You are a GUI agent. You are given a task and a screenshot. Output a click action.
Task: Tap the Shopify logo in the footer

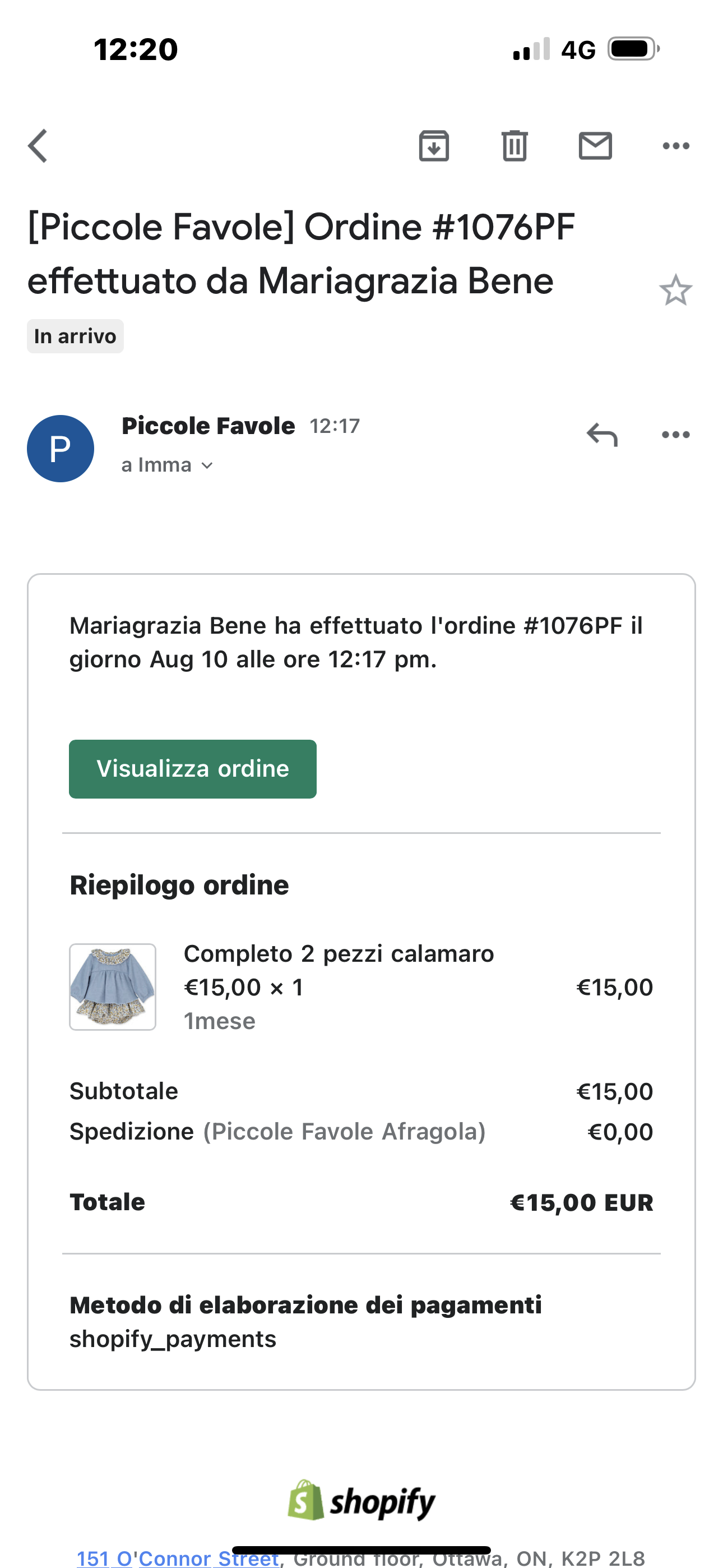361,1501
